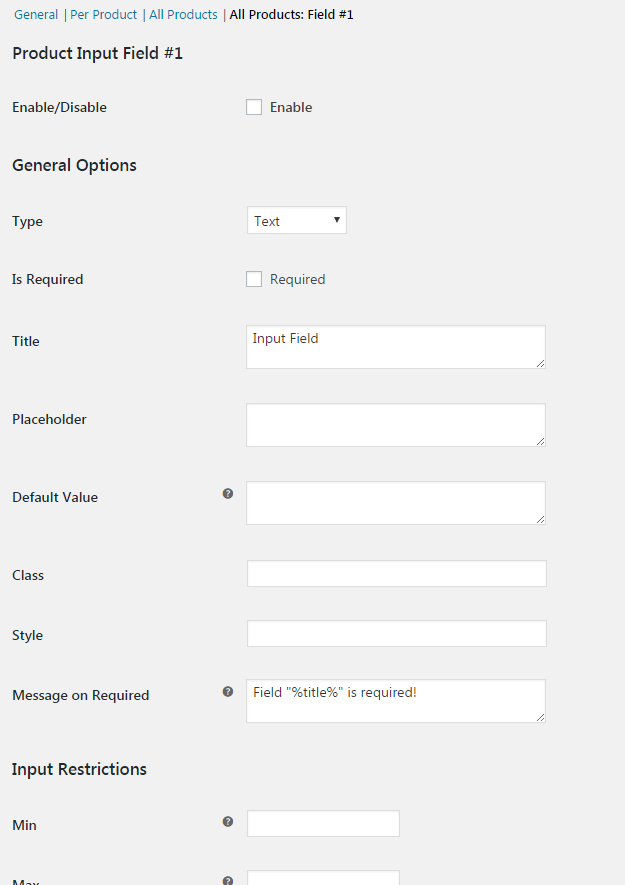Click help icon beside Message on Required
The width and height of the screenshot is (625, 885).
click(228, 691)
